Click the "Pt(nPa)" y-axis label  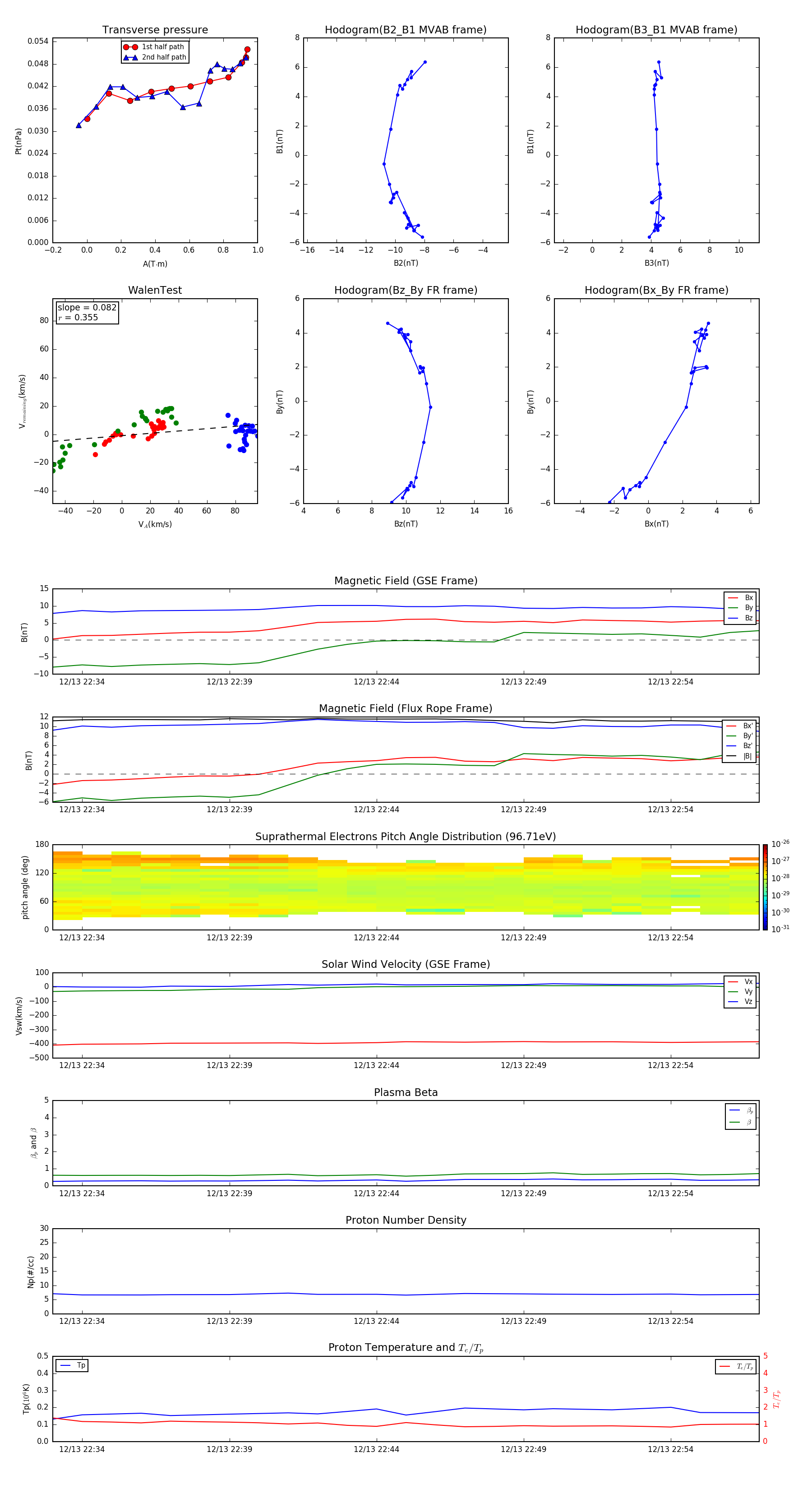click(x=18, y=141)
